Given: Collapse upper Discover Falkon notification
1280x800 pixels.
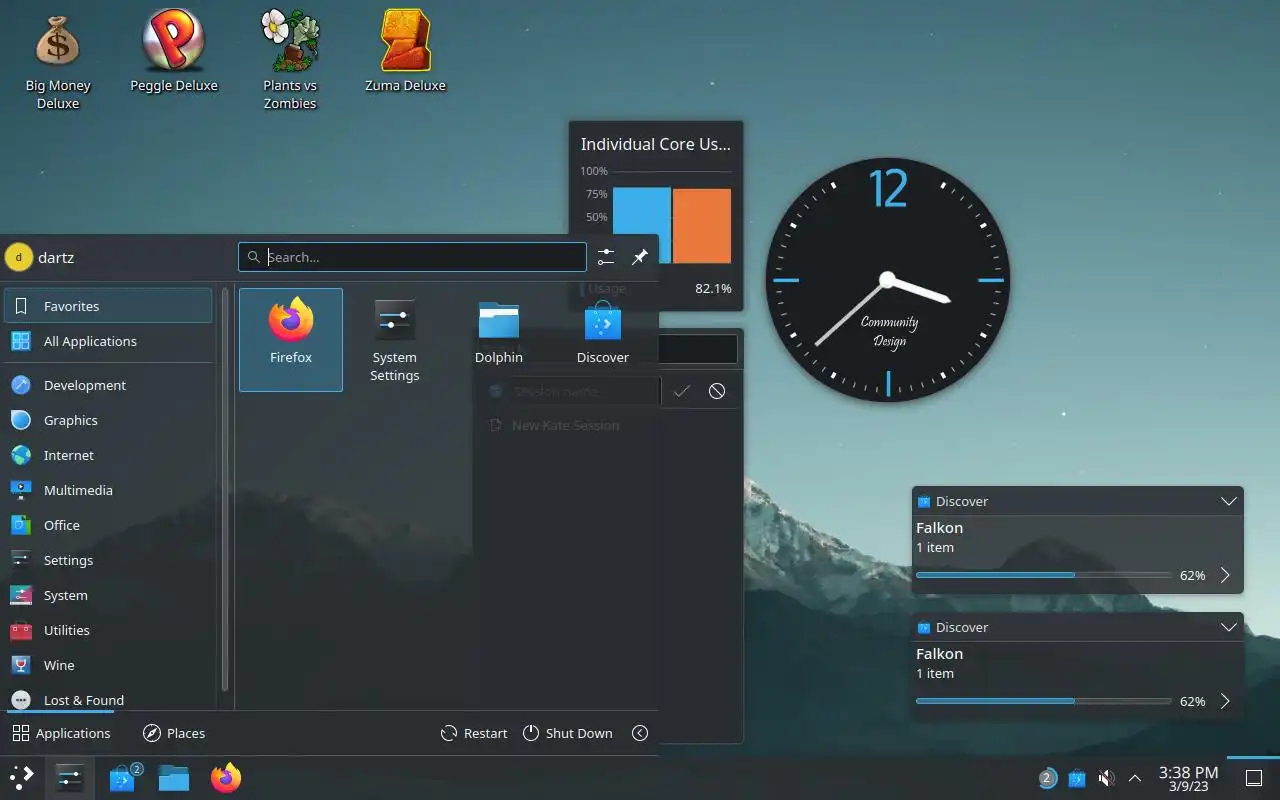Looking at the screenshot, I should coord(1229,501).
